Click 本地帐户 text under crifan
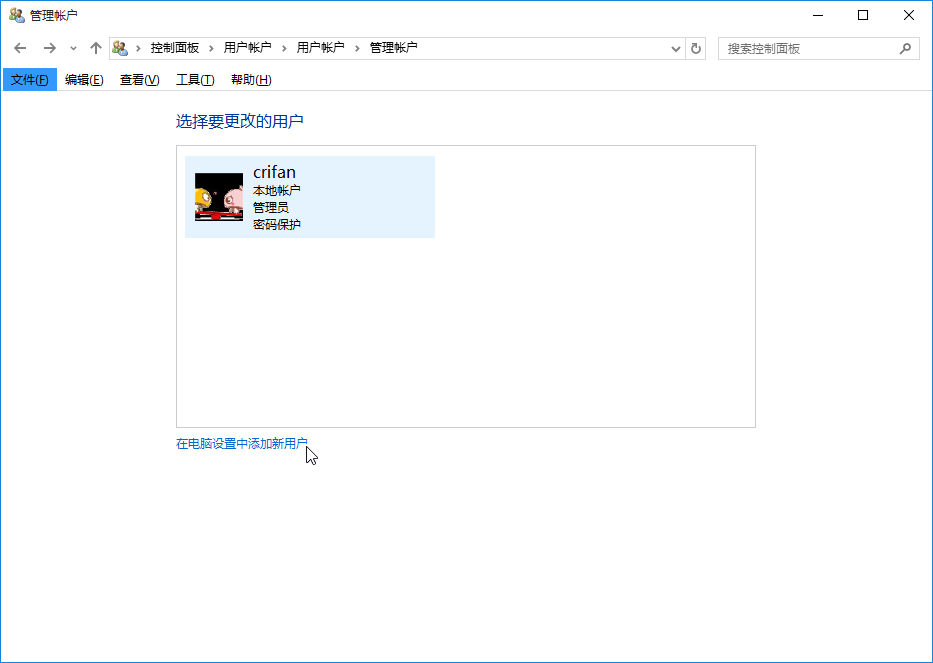The image size is (933, 663). (x=277, y=190)
